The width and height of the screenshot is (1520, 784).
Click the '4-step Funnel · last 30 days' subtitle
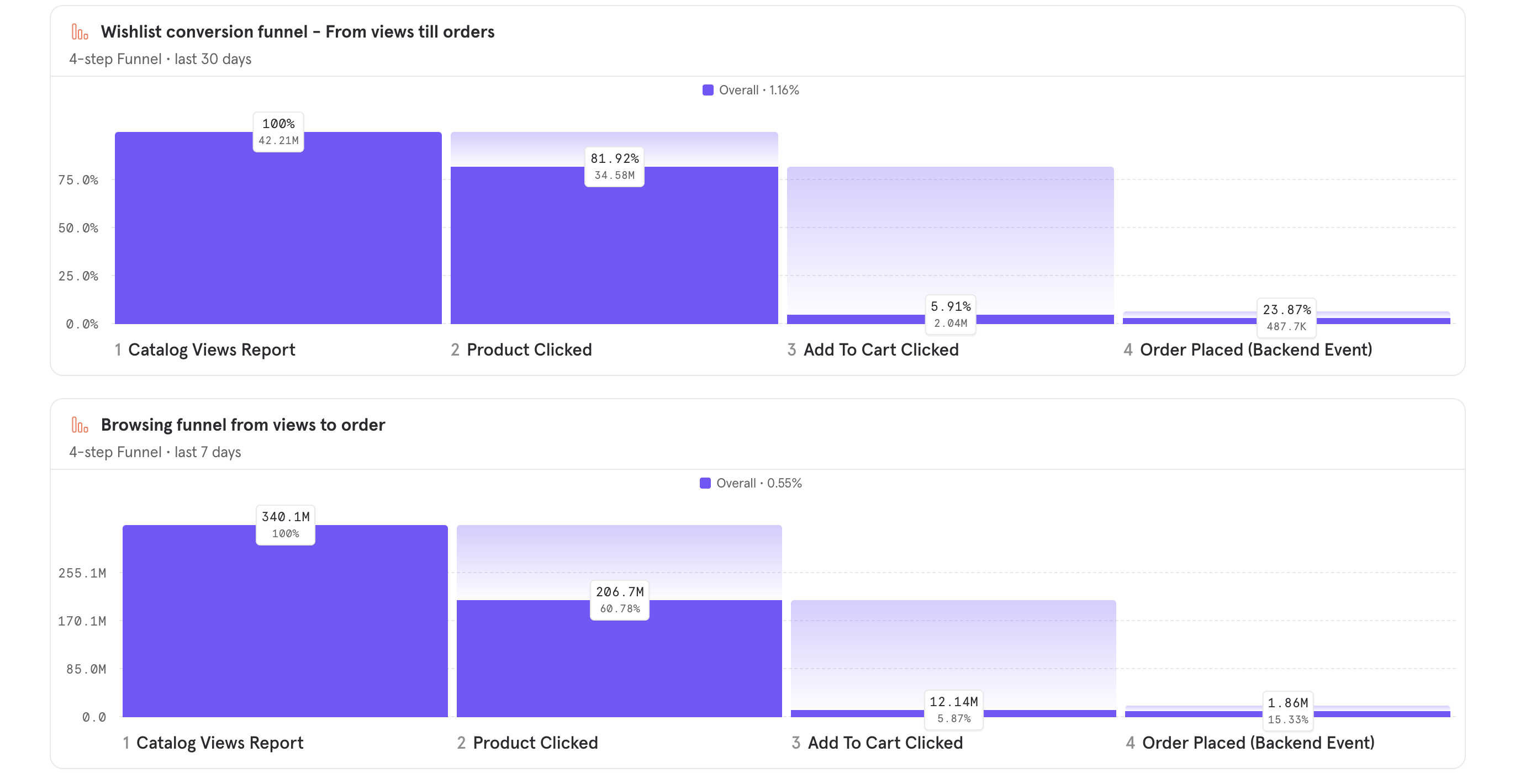160,59
